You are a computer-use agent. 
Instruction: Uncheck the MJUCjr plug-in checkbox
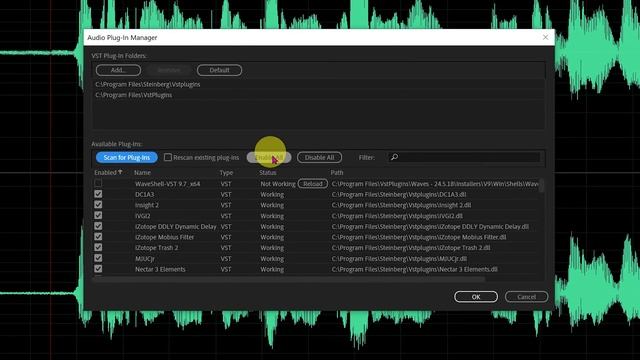pos(98,258)
